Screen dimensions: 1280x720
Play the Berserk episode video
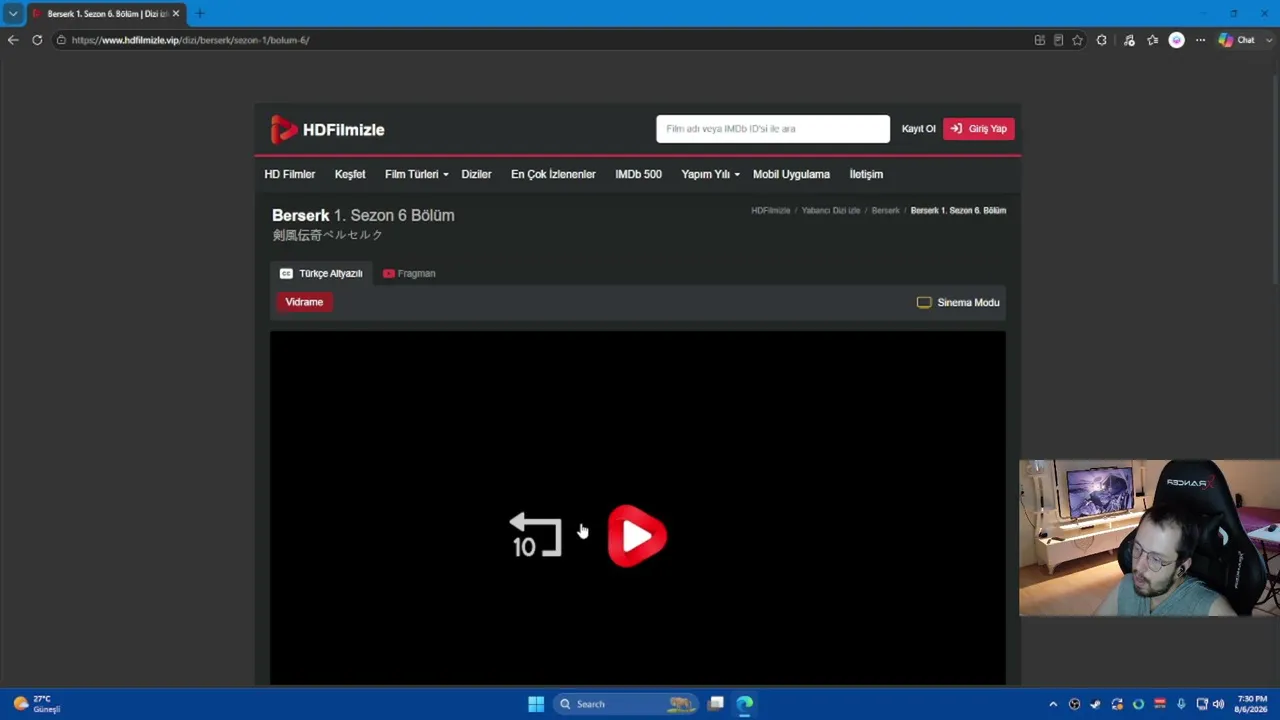click(637, 536)
